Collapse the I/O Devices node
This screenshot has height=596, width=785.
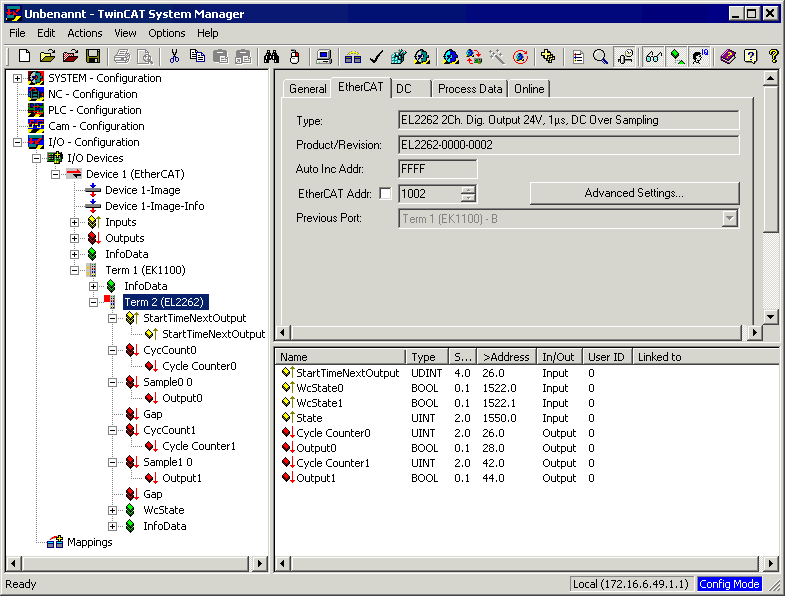pos(37,158)
